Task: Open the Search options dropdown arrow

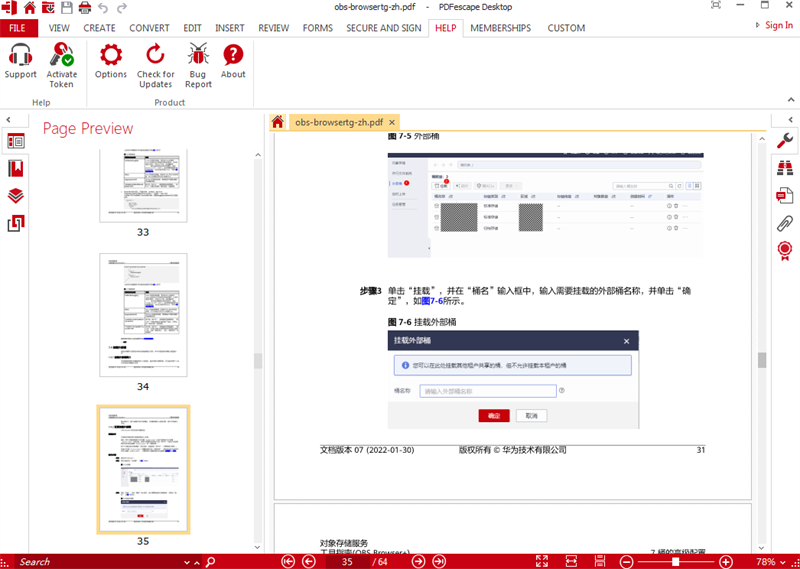Action: pyautogui.click(x=186, y=562)
